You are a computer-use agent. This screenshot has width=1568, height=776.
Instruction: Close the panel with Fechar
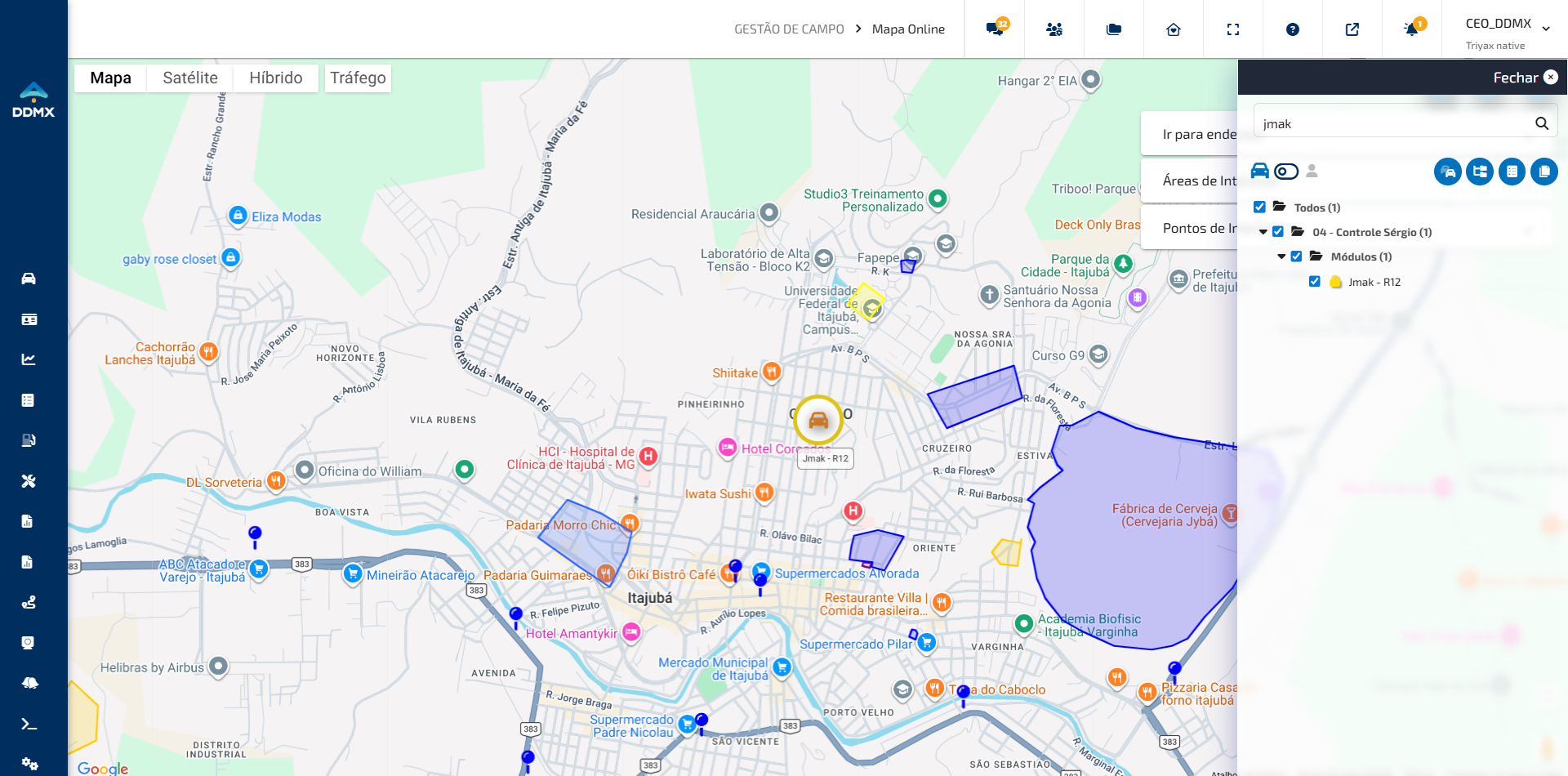[1525, 78]
